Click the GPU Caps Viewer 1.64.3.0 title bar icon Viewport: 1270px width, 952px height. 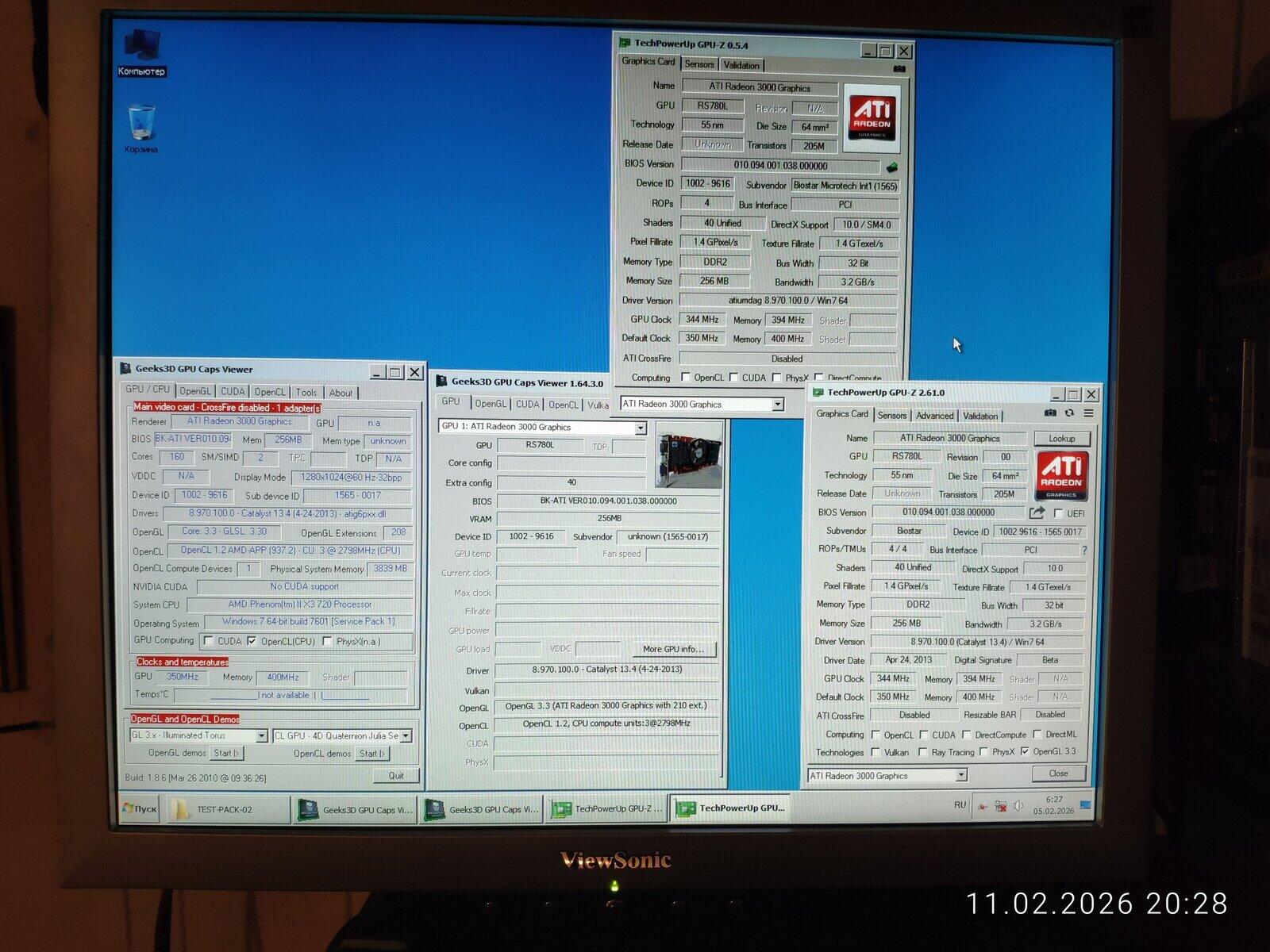(442, 382)
